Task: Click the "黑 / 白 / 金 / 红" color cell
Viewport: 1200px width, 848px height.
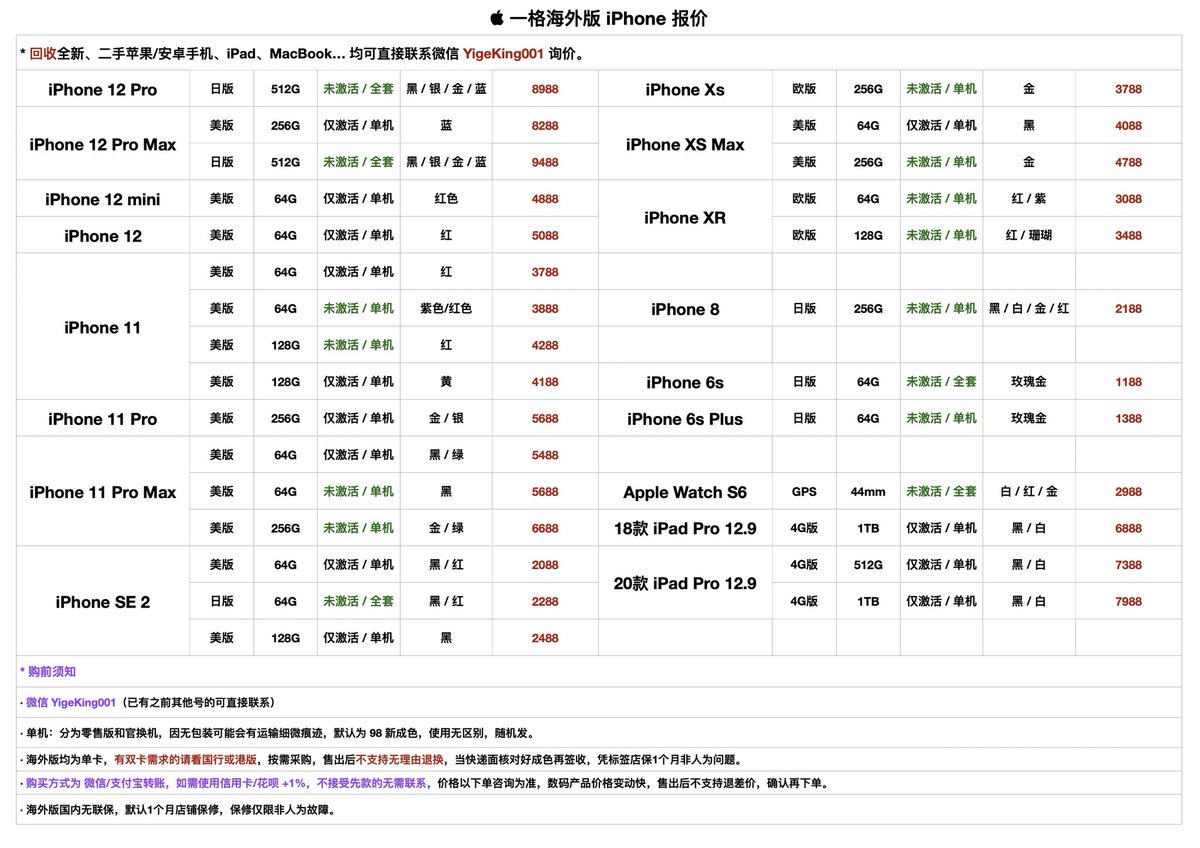Action: (1029, 309)
